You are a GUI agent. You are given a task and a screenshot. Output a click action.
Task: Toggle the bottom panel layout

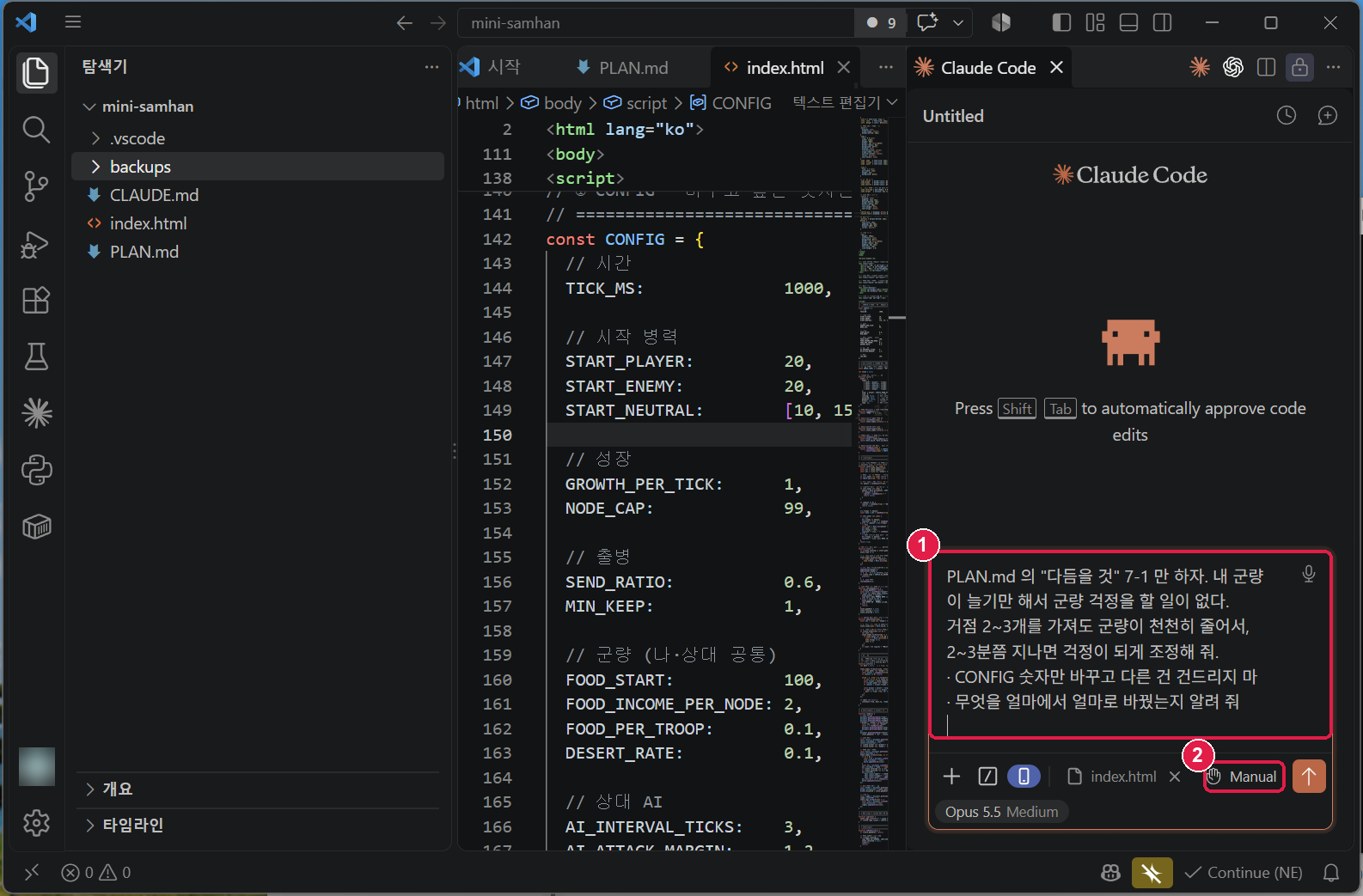click(1128, 22)
